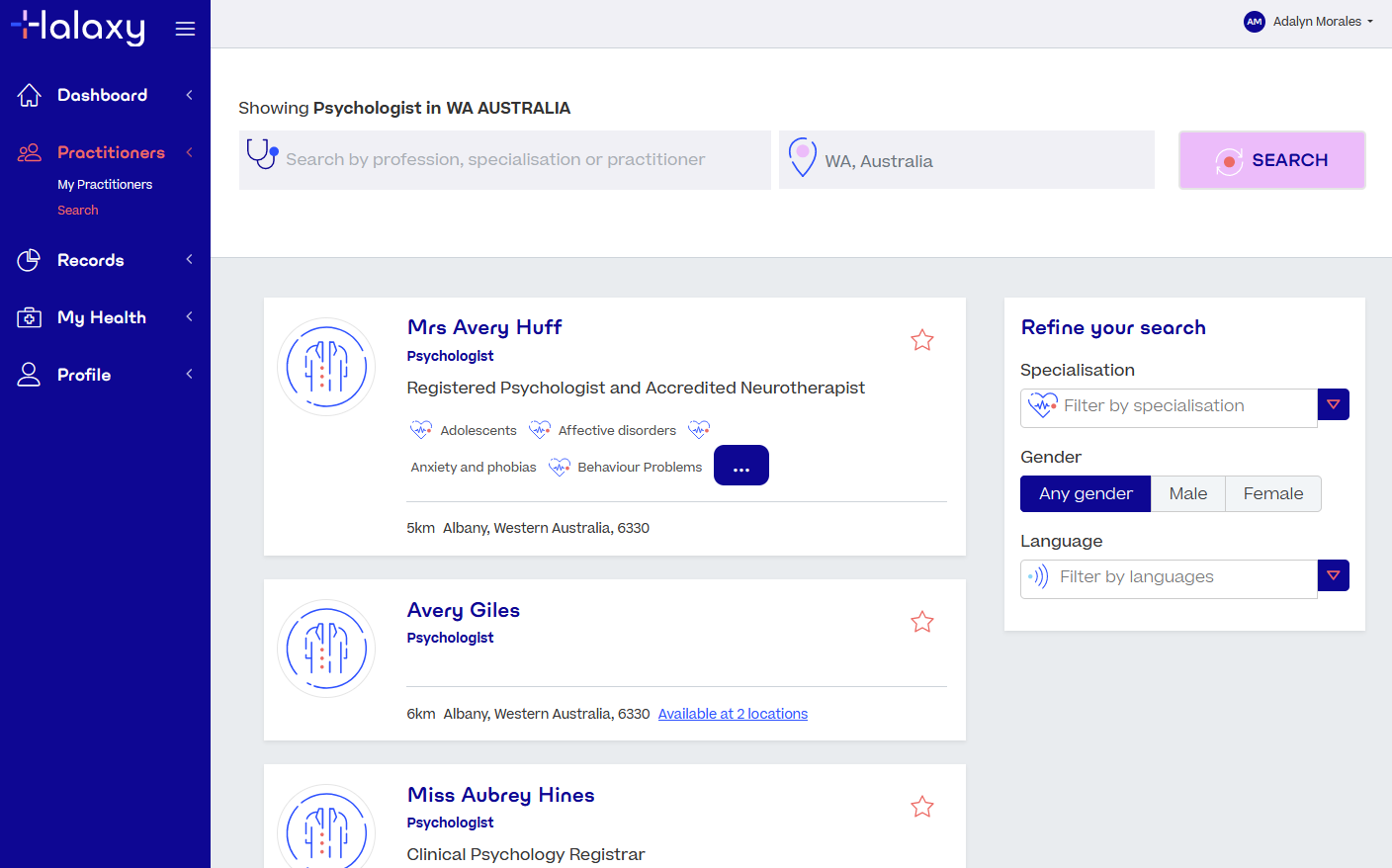This screenshot has height=868, width=1392.
Task: Click the Profile person icon
Action: pyautogui.click(x=29, y=374)
